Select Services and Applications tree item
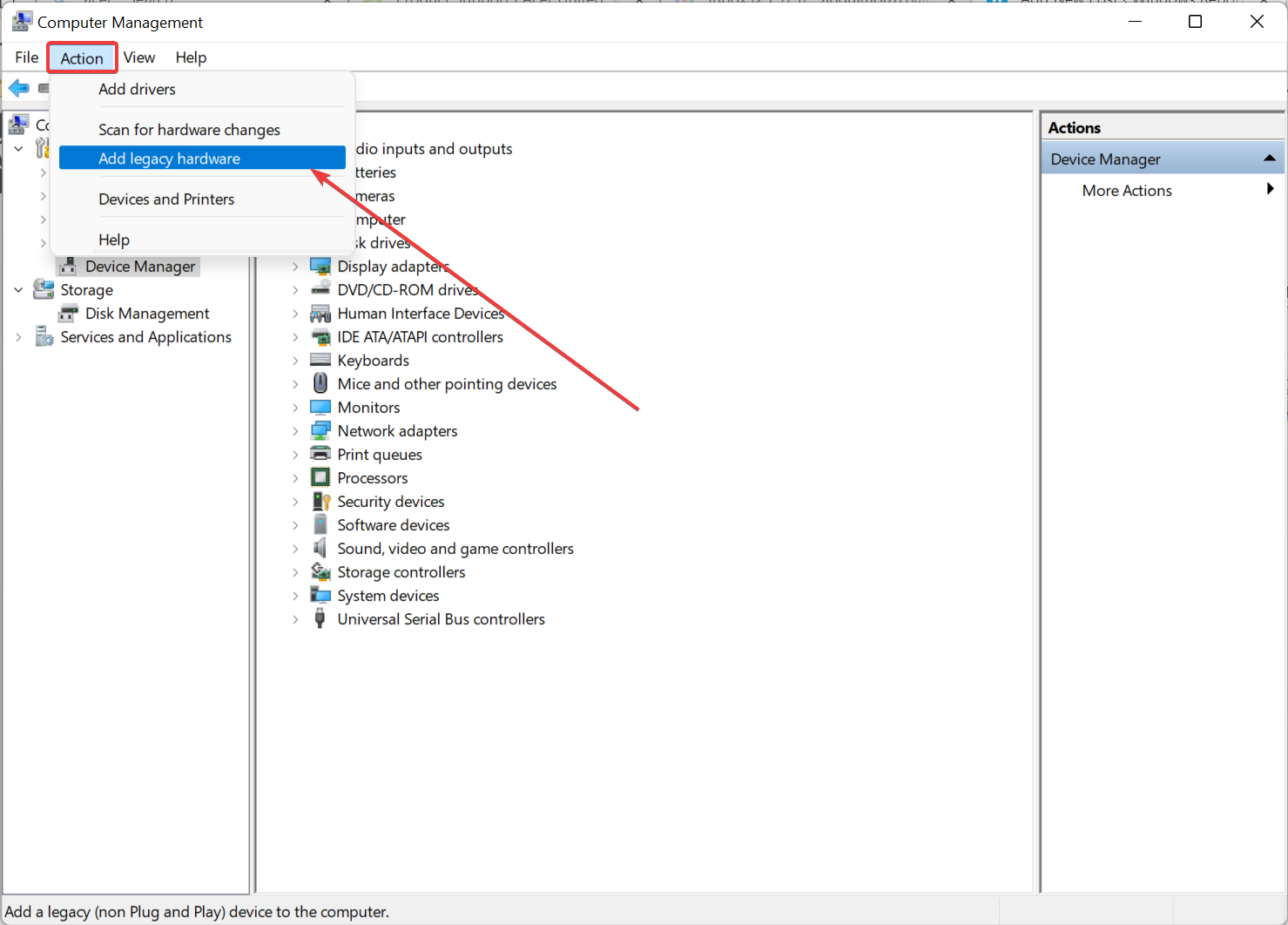The height and width of the screenshot is (925, 1288). (x=145, y=337)
